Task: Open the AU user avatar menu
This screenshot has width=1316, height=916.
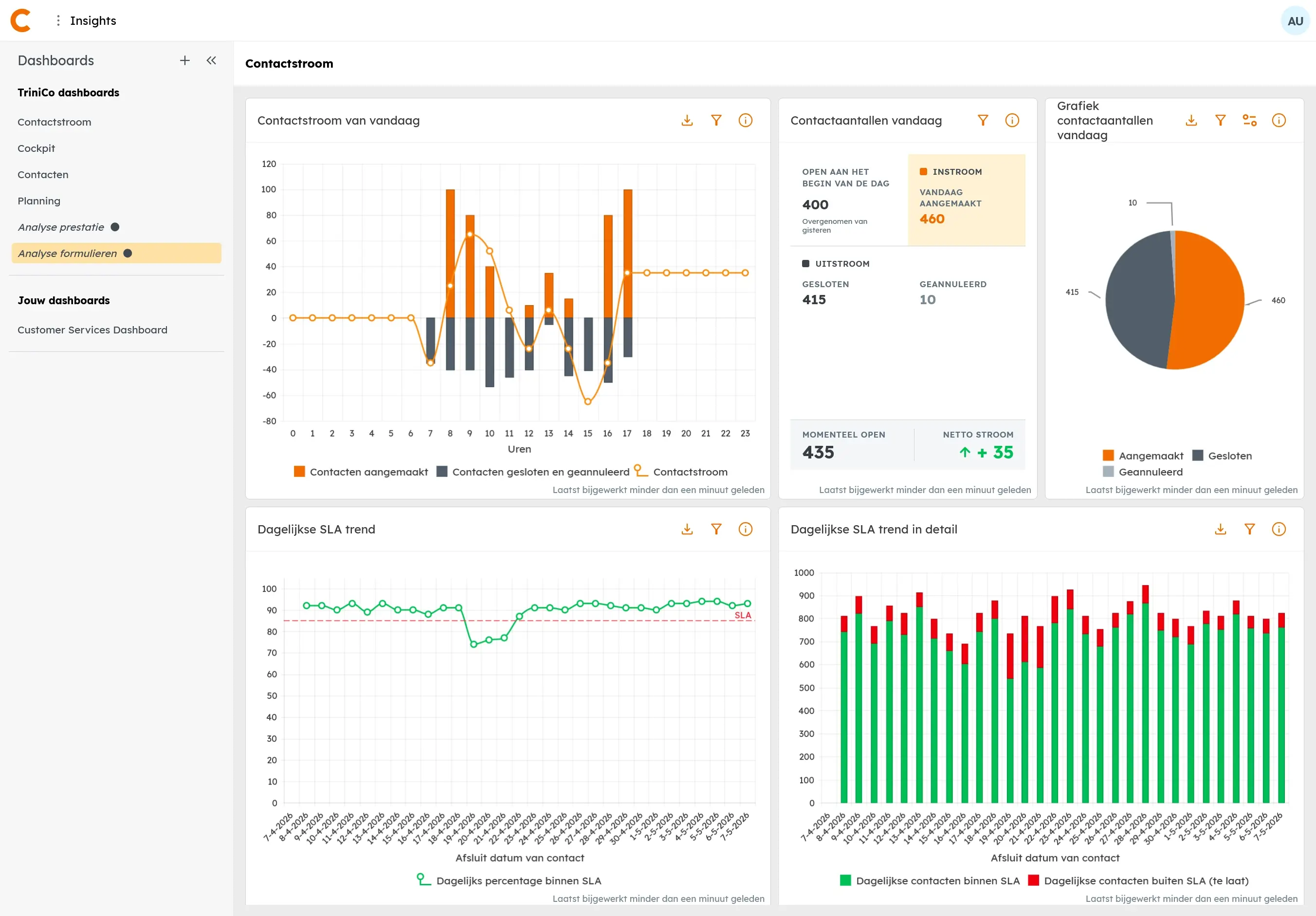Action: pyautogui.click(x=1295, y=20)
